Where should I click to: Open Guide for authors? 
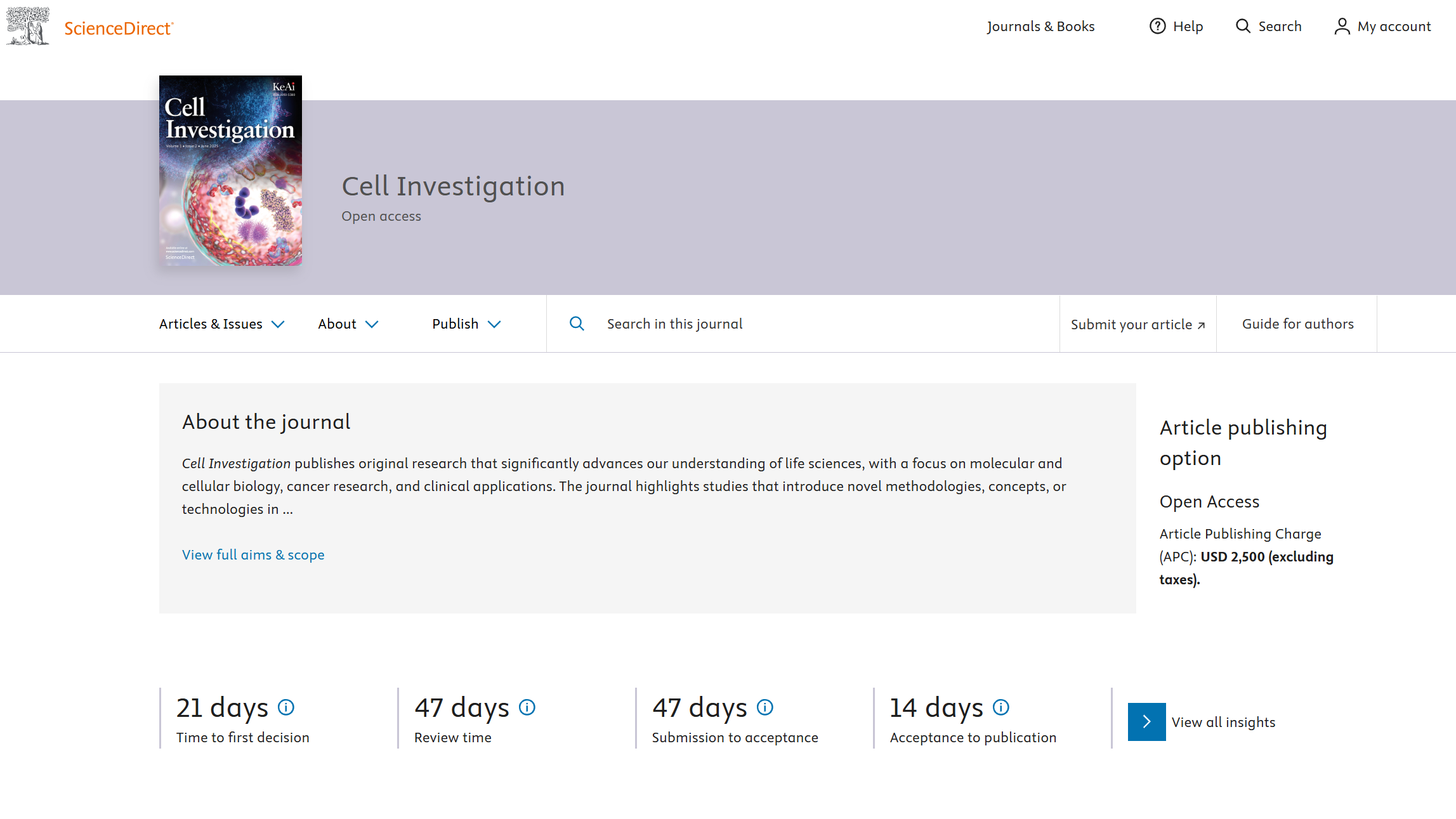(x=1297, y=324)
